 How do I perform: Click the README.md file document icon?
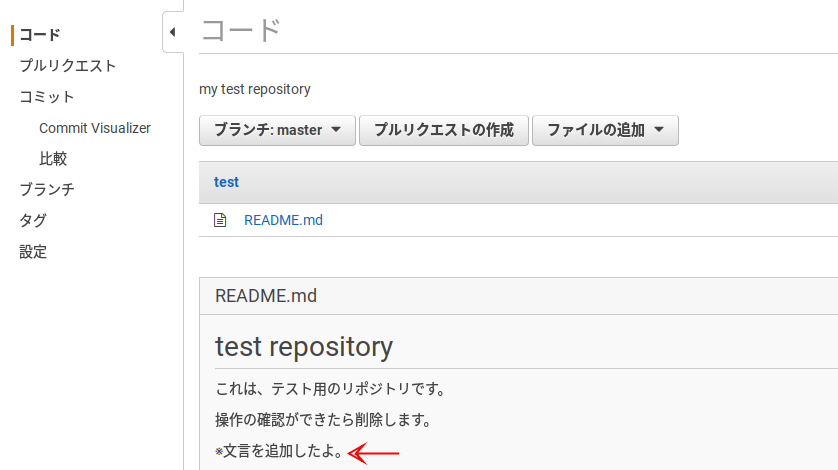click(220, 220)
